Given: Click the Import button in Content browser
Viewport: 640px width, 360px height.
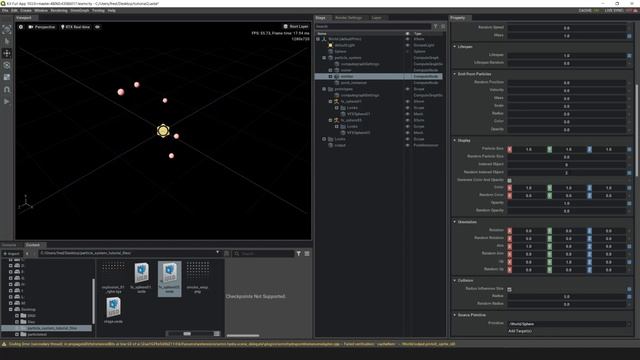Looking at the screenshot, I should [11, 253].
